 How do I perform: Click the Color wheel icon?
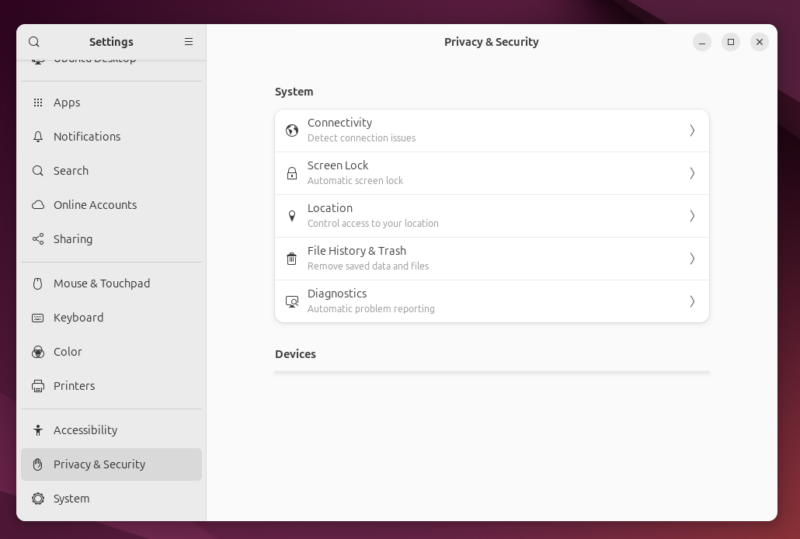[38, 352]
